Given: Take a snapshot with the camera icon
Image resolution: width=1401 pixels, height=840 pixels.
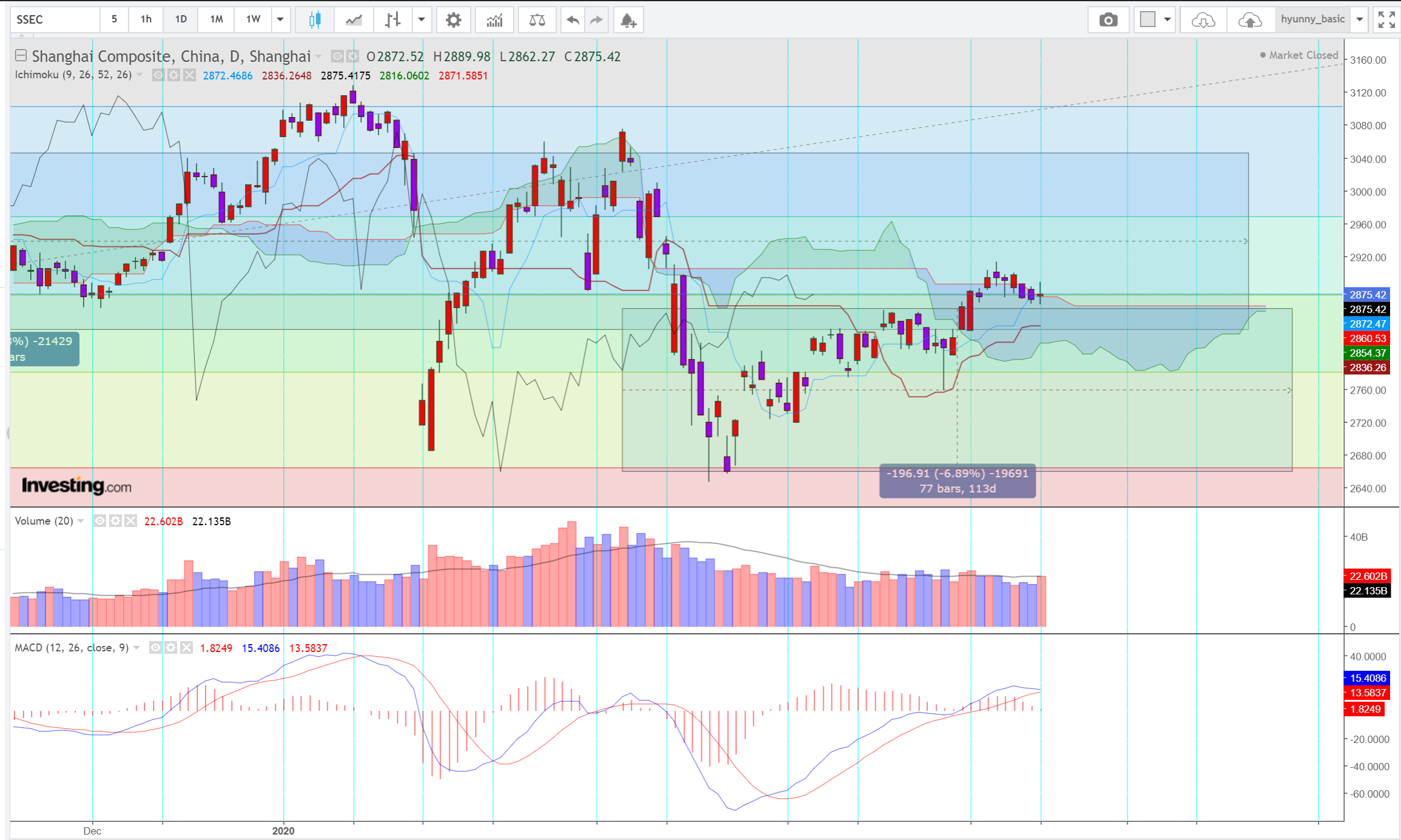Looking at the screenshot, I should pyautogui.click(x=1108, y=20).
